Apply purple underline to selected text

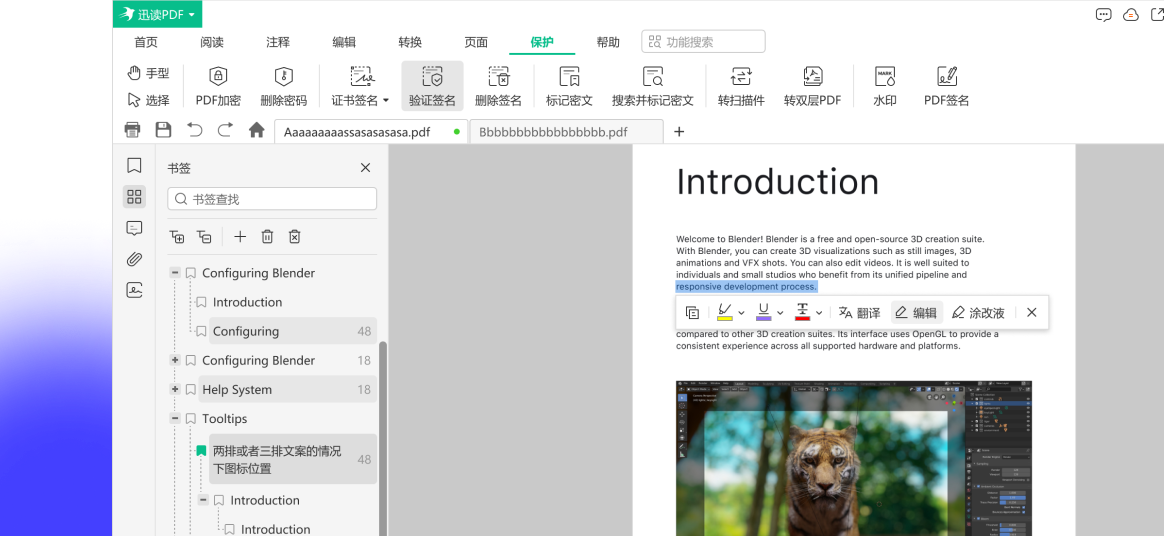pyautogui.click(x=764, y=312)
